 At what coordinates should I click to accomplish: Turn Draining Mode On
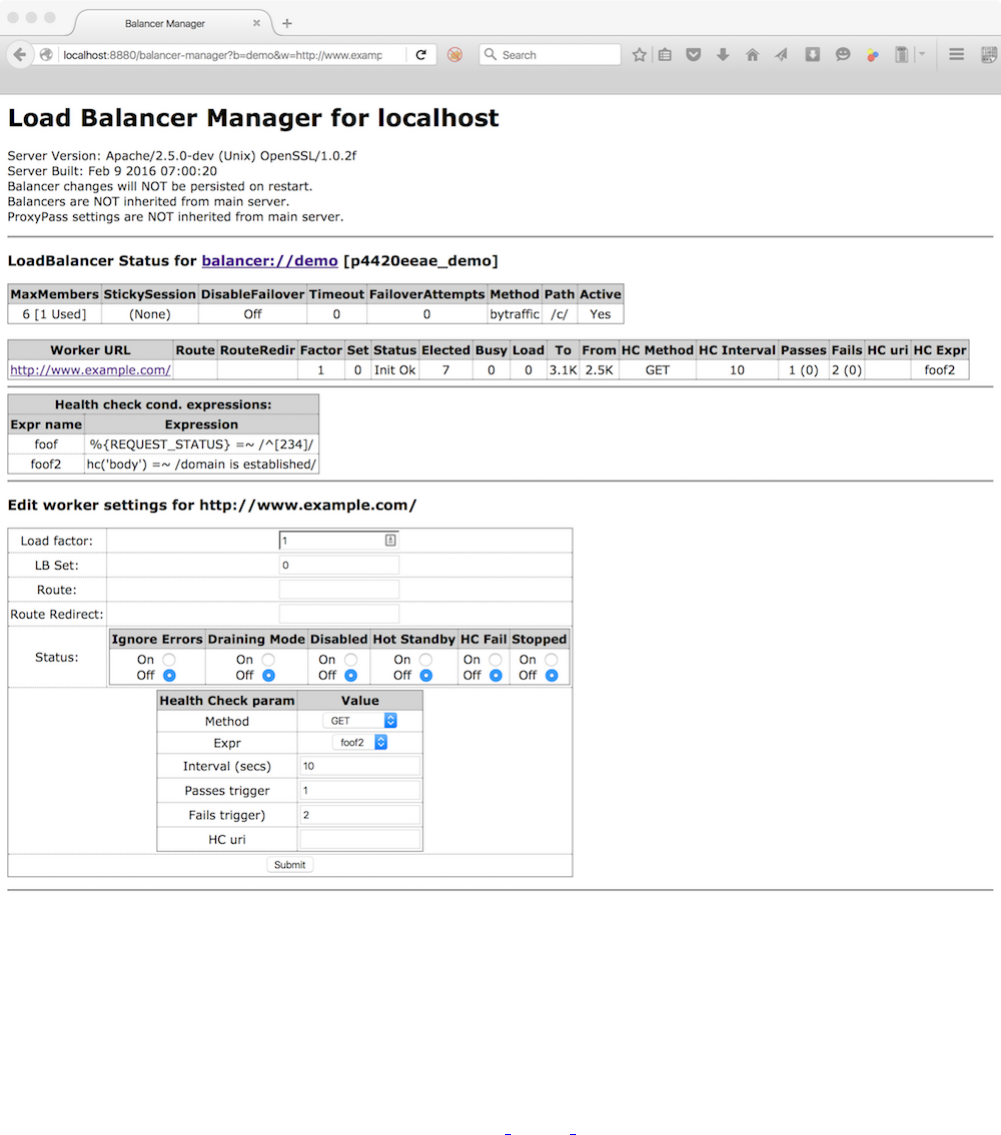(x=269, y=660)
